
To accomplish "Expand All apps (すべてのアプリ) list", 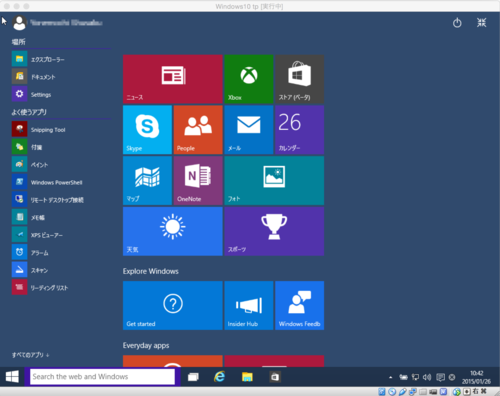I will [x=30, y=355].
